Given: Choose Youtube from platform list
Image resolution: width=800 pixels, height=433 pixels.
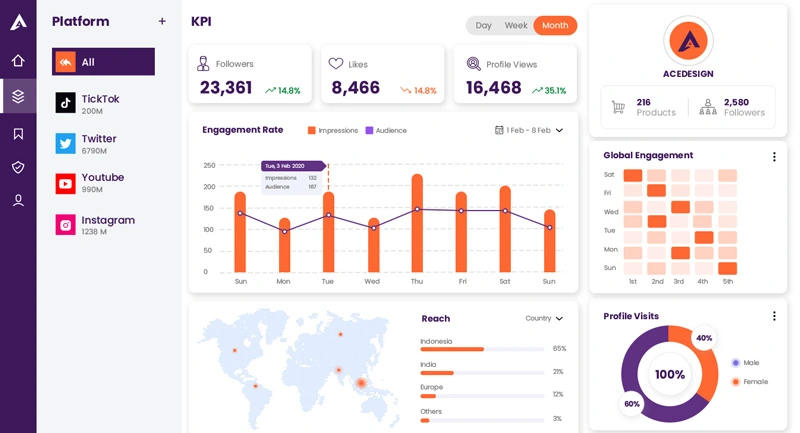Looking at the screenshot, I should [x=103, y=183].
